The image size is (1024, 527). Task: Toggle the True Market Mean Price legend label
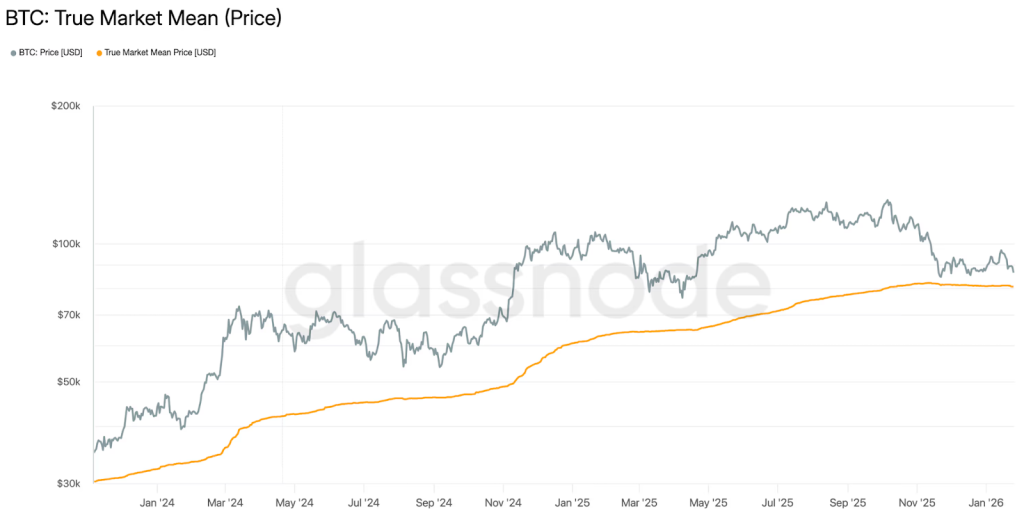[159, 52]
